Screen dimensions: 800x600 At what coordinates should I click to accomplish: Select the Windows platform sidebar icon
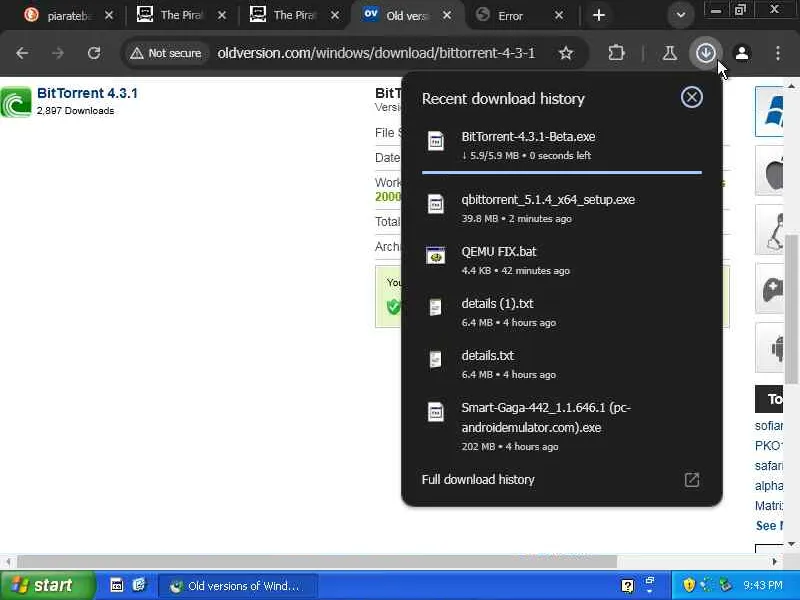pyautogui.click(x=770, y=111)
